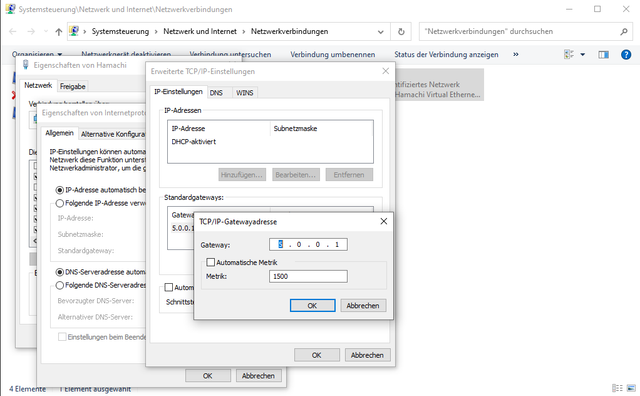Click the back navigation arrow
This screenshot has height=396, width=640.
click(13, 31)
